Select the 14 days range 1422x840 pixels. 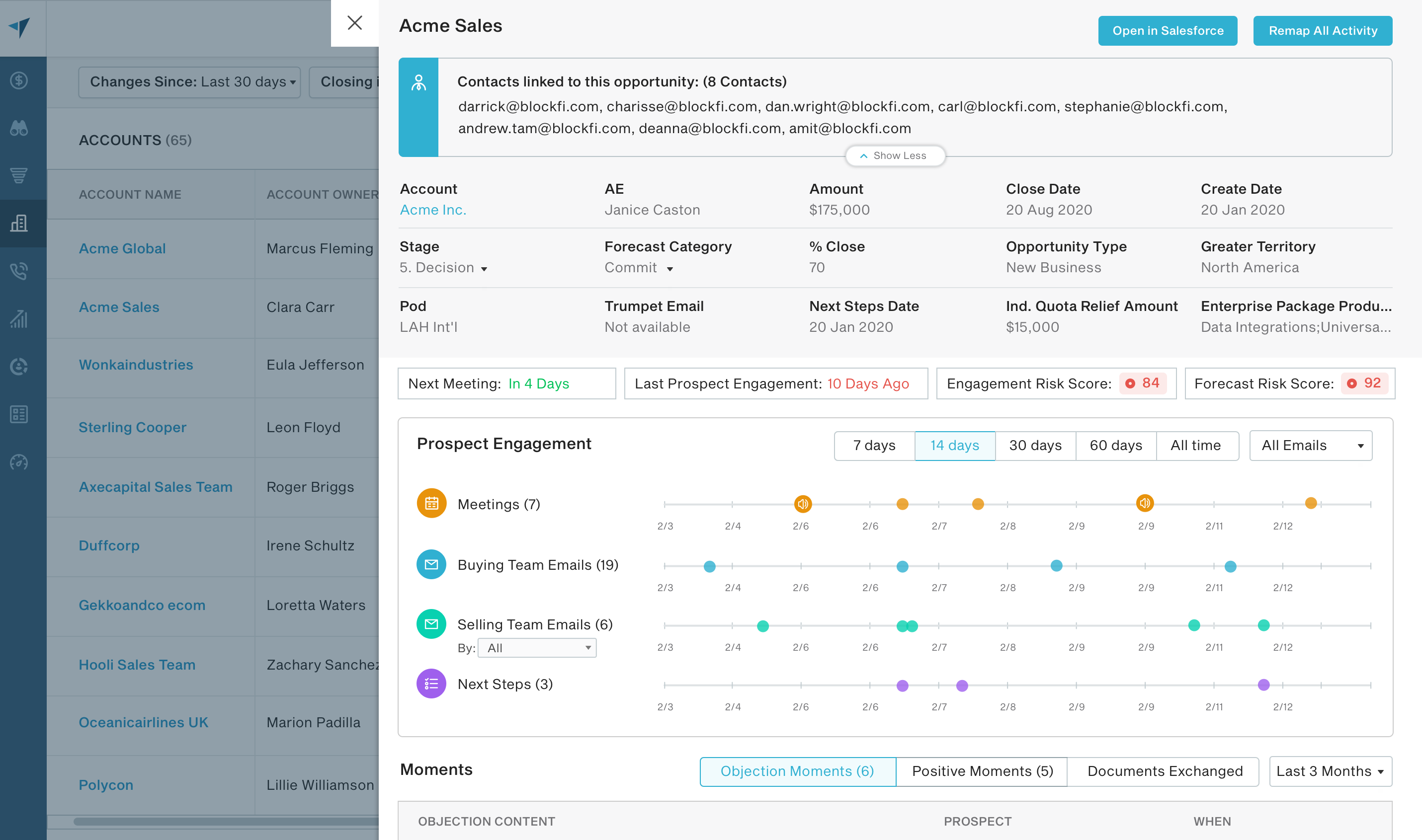[x=955, y=446]
